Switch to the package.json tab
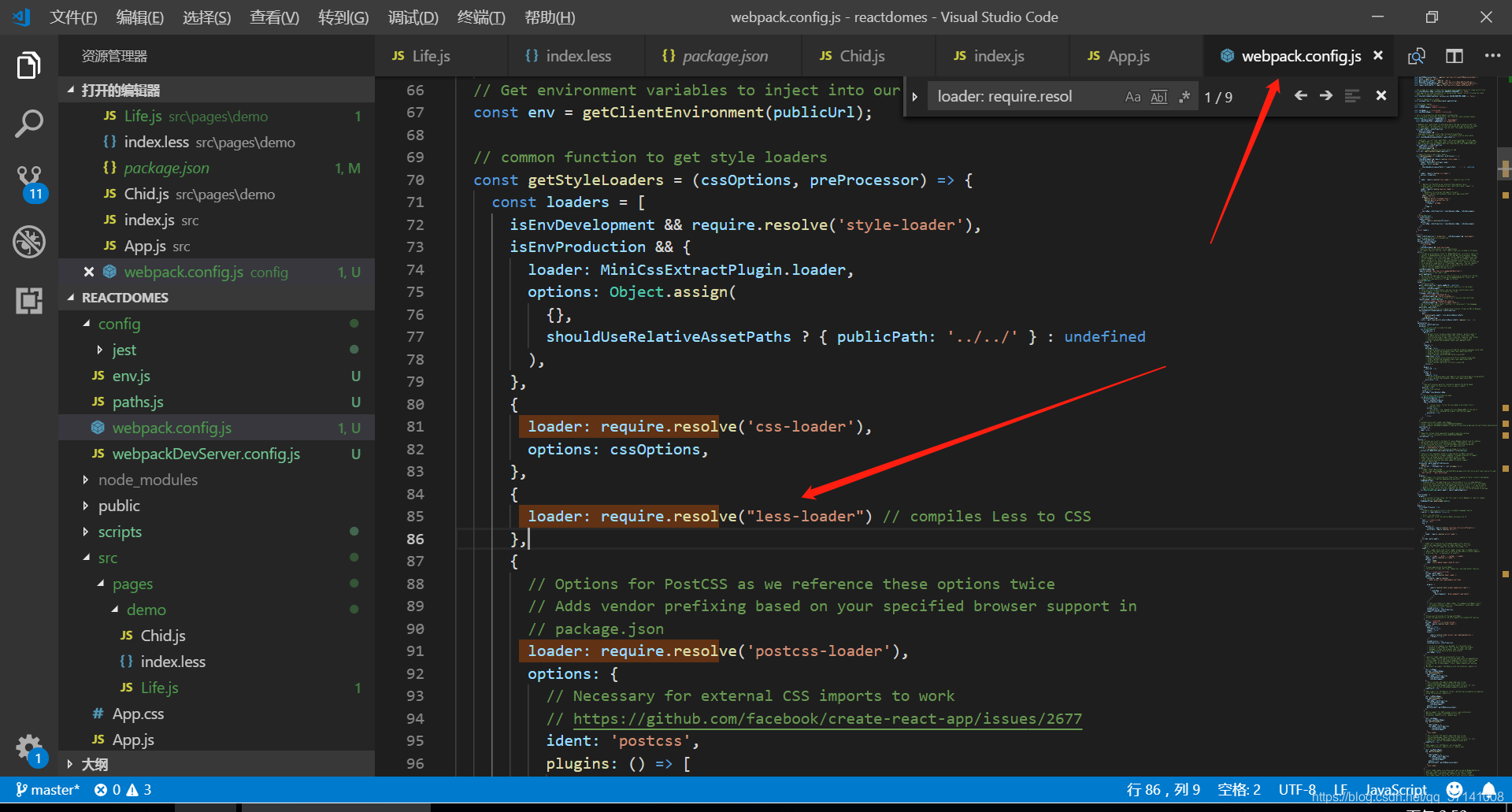Screen dimensions: 1512x812 pyautogui.click(x=724, y=56)
